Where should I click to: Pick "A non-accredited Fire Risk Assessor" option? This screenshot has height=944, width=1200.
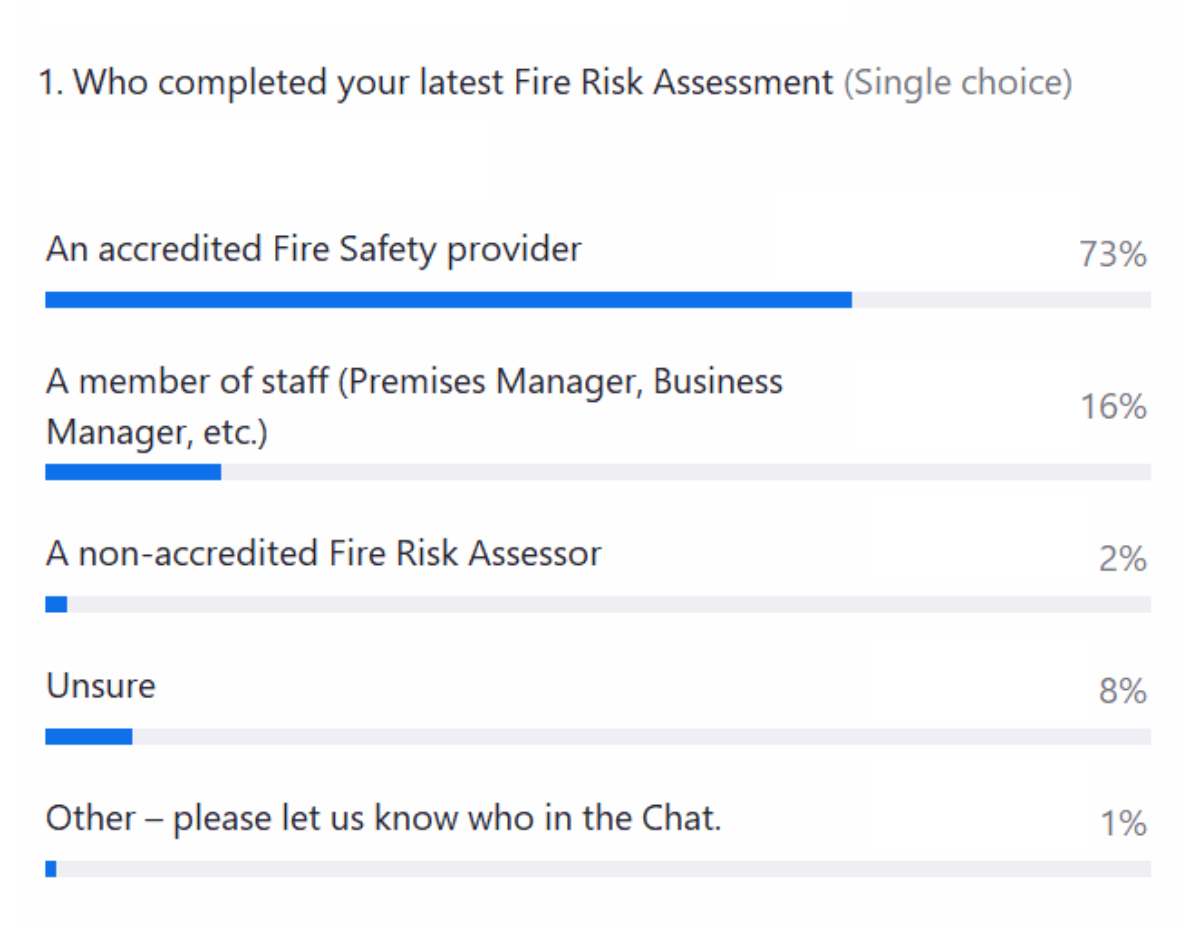[x=323, y=553]
